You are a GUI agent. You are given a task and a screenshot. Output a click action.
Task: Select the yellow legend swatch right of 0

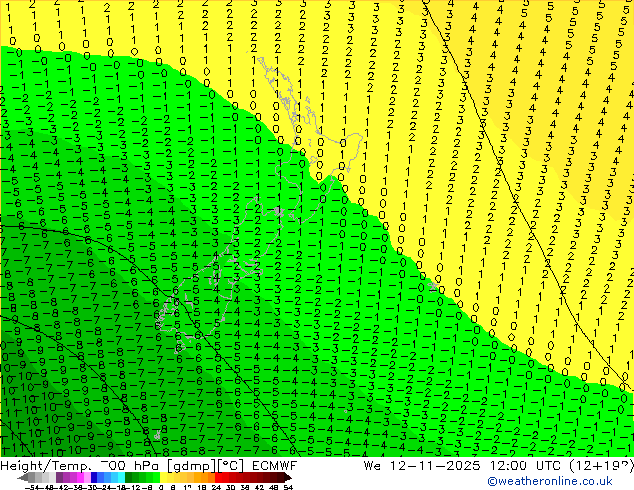[x=163, y=477]
